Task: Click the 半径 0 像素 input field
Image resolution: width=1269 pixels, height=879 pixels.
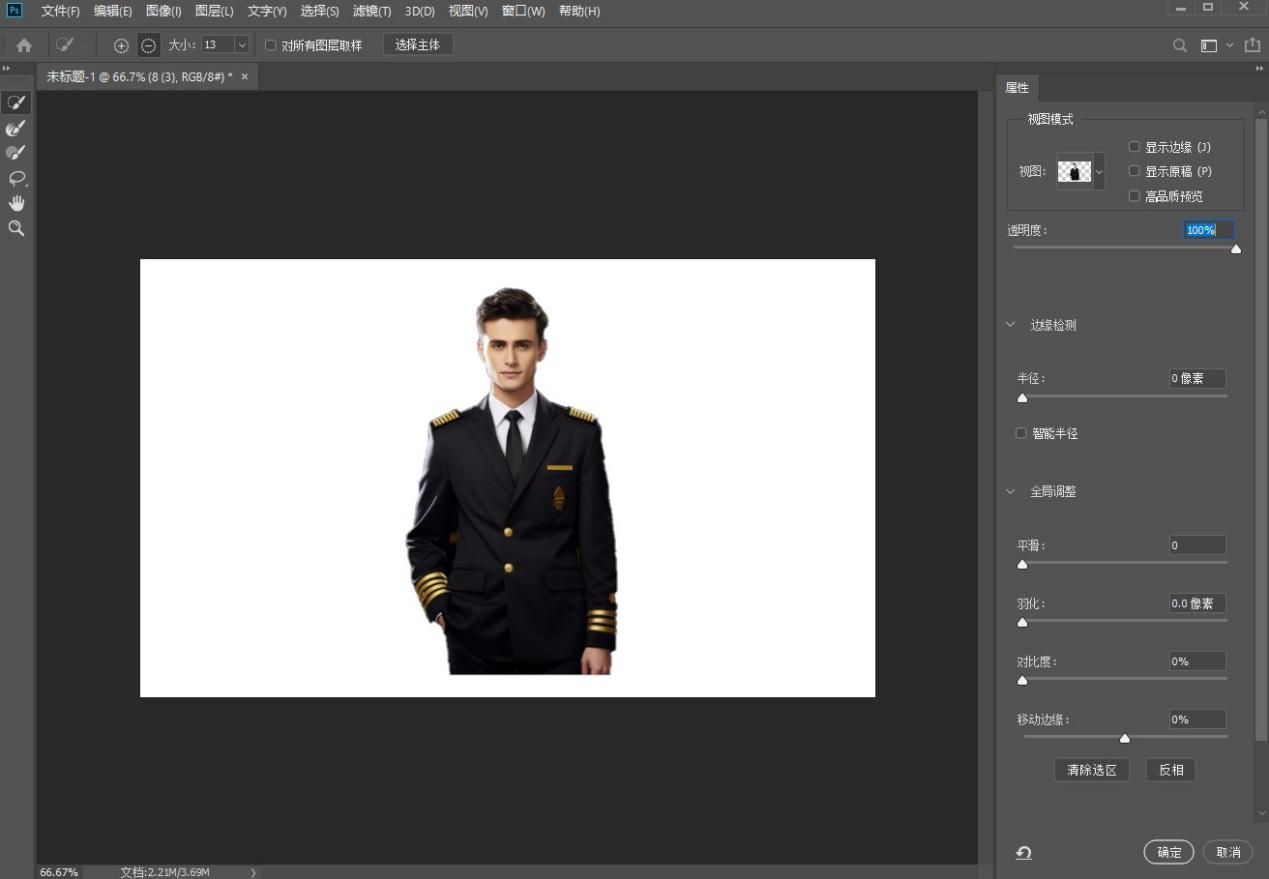Action: pos(1197,379)
